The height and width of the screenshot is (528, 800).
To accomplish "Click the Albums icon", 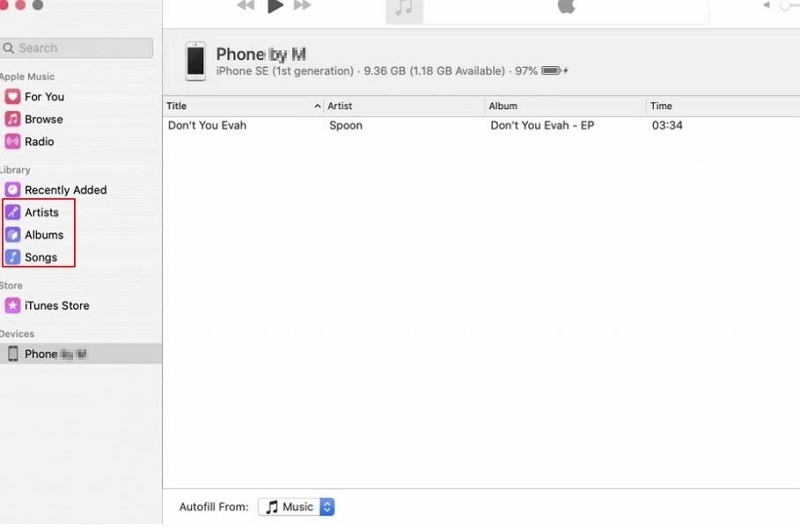I will coord(13,235).
